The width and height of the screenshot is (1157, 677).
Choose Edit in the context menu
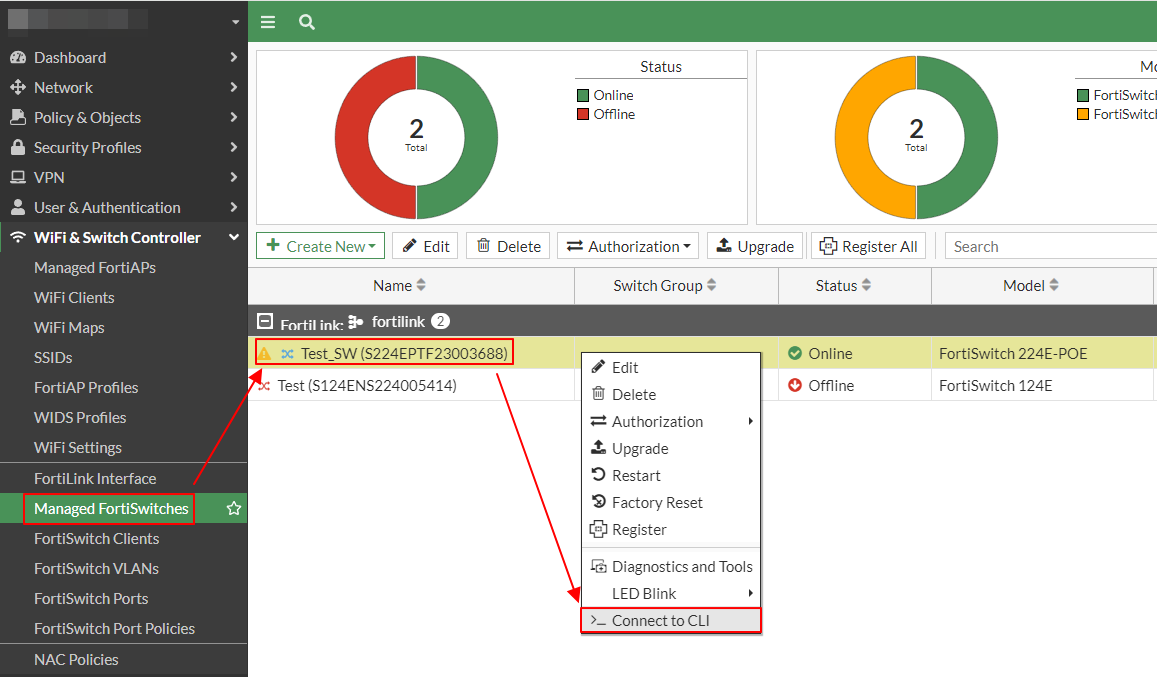tap(671, 368)
